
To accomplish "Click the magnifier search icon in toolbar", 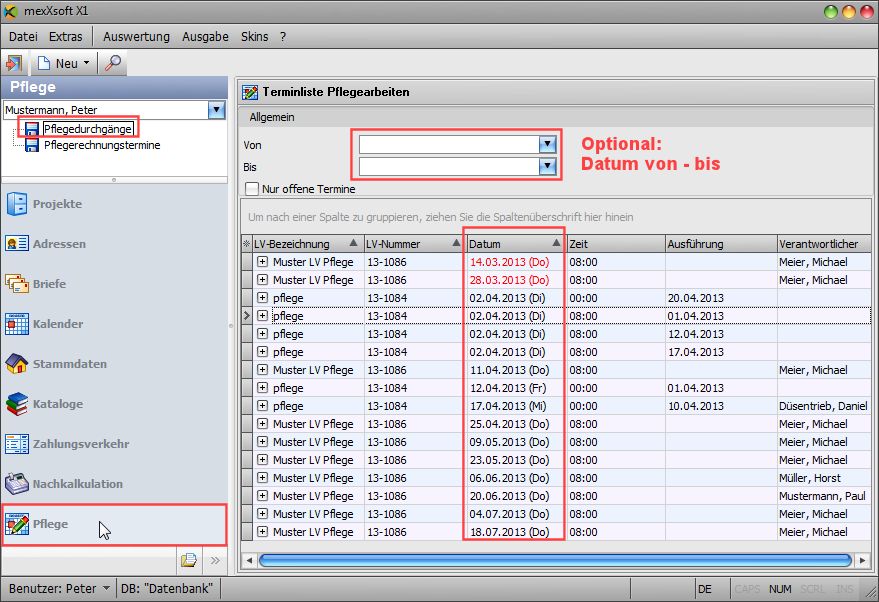I will (113, 63).
